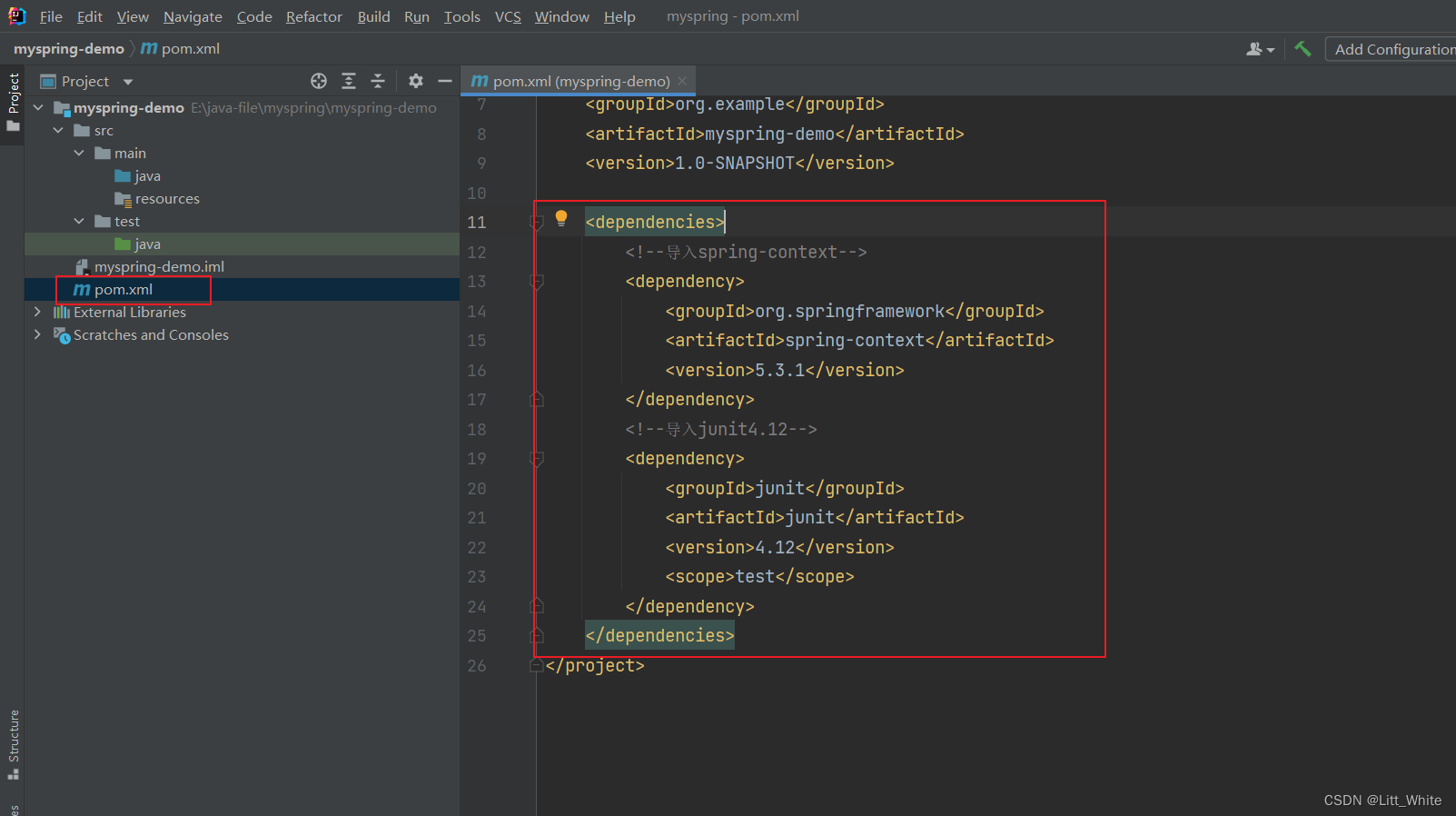
Task: Click the Select Opened File locate icon
Action: click(x=319, y=81)
